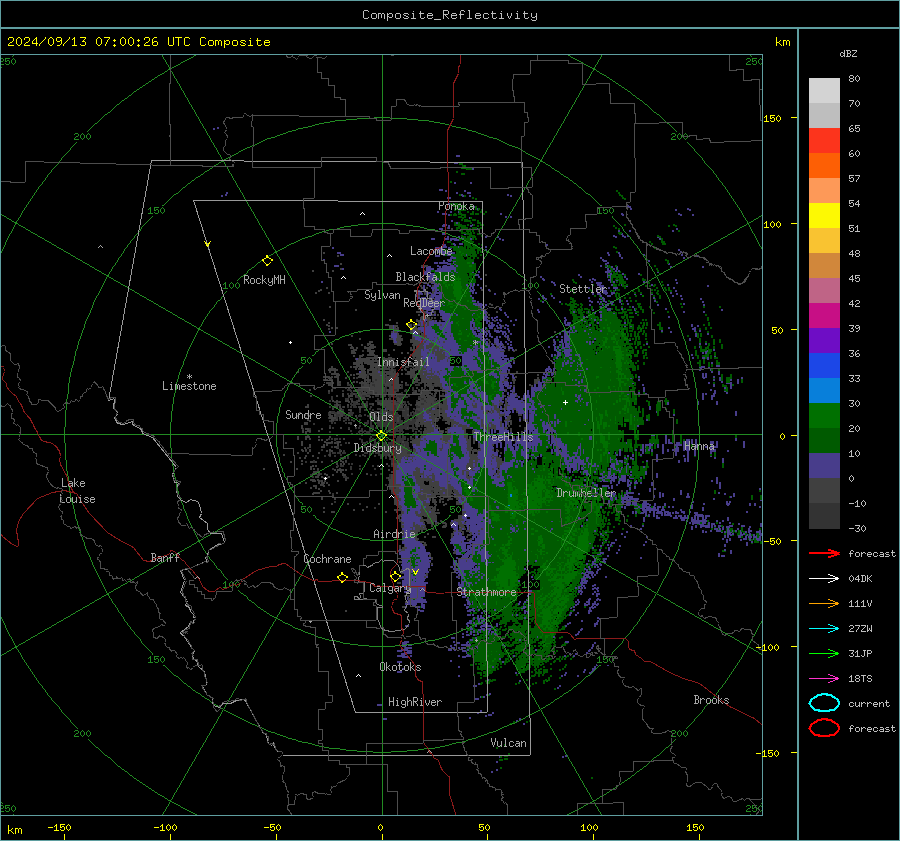Click the yellow radar site marker at Didsbury

381,436
